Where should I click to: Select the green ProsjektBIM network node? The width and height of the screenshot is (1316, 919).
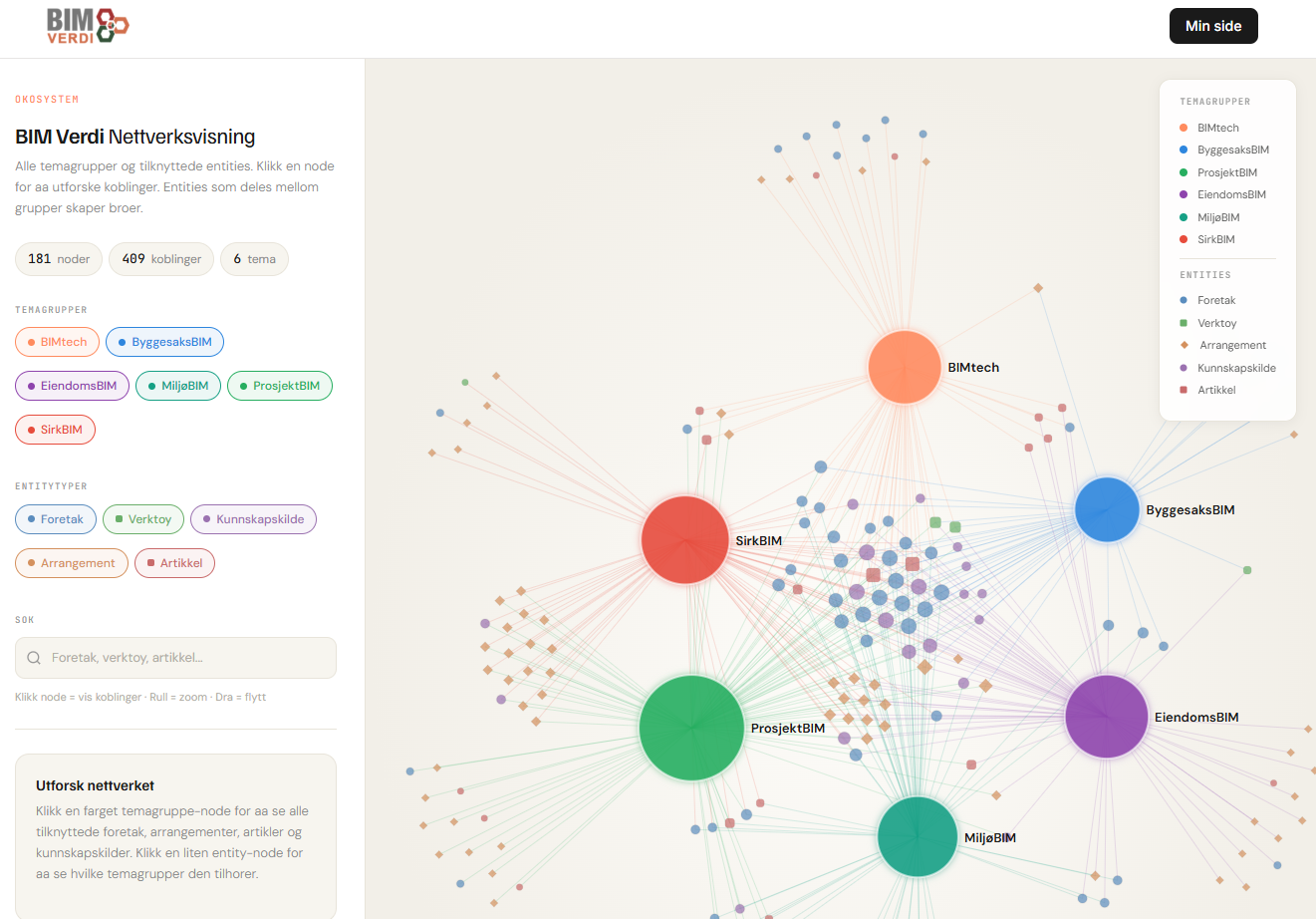[691, 728]
